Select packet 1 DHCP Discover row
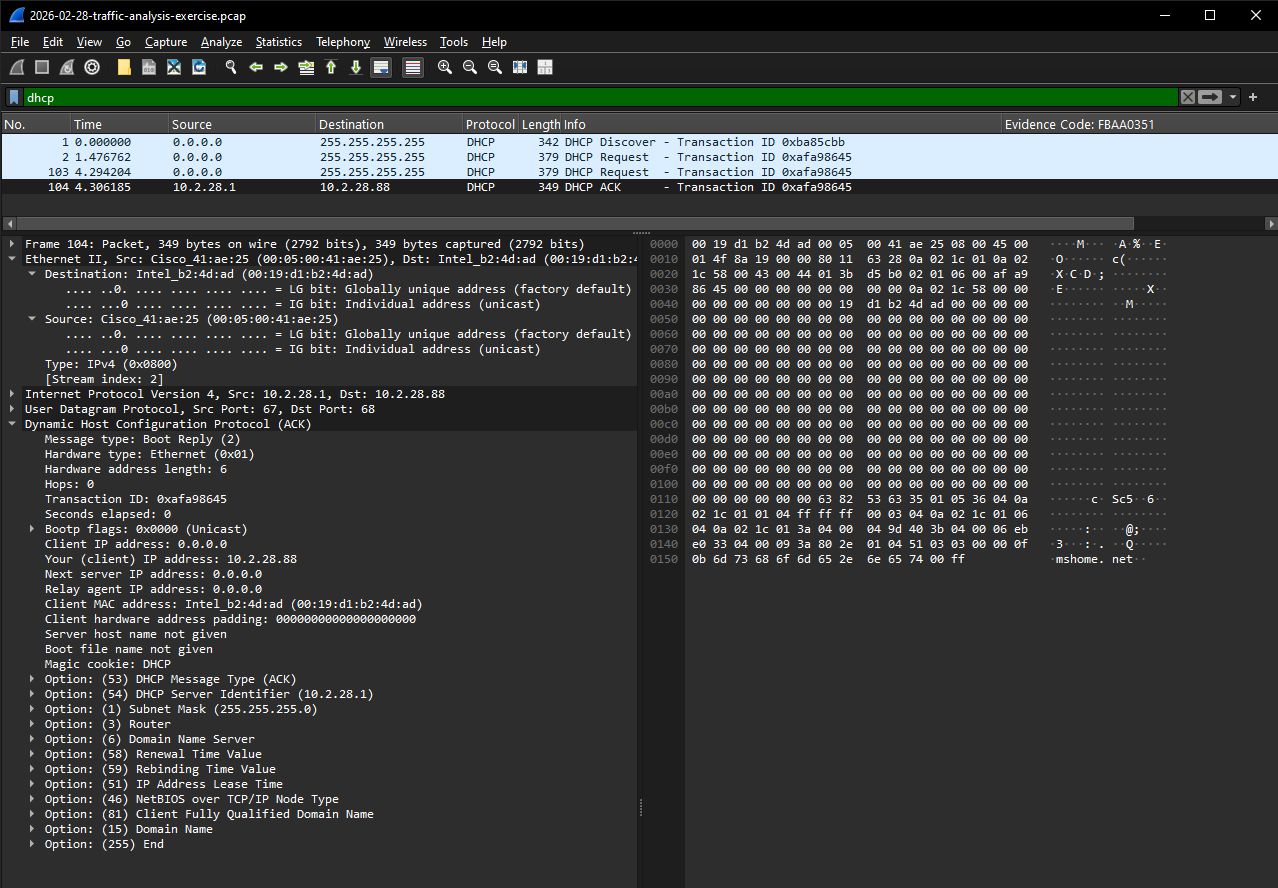Viewport: 1278px width, 888px height. click(x=639, y=142)
